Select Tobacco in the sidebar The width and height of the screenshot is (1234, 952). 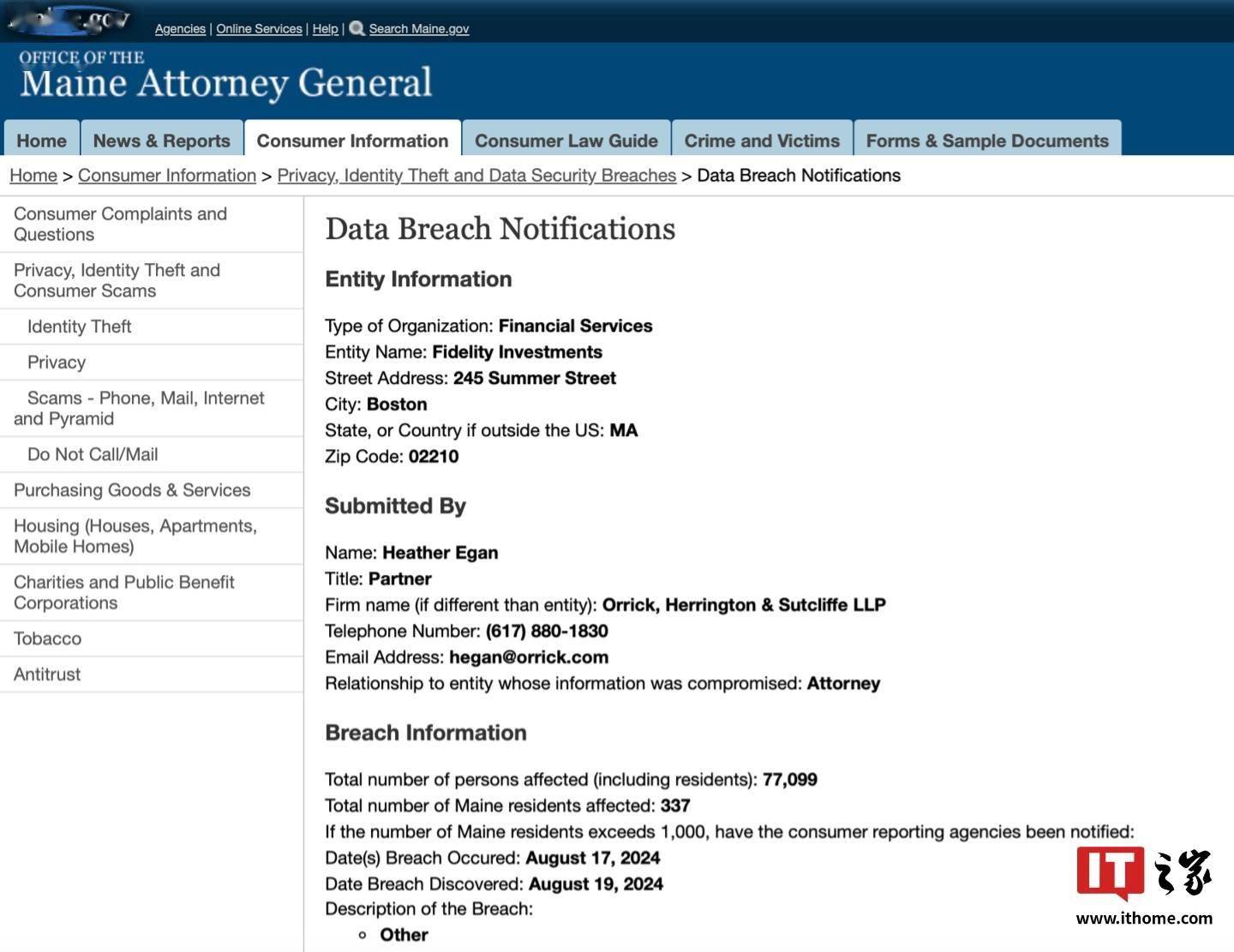152,638
